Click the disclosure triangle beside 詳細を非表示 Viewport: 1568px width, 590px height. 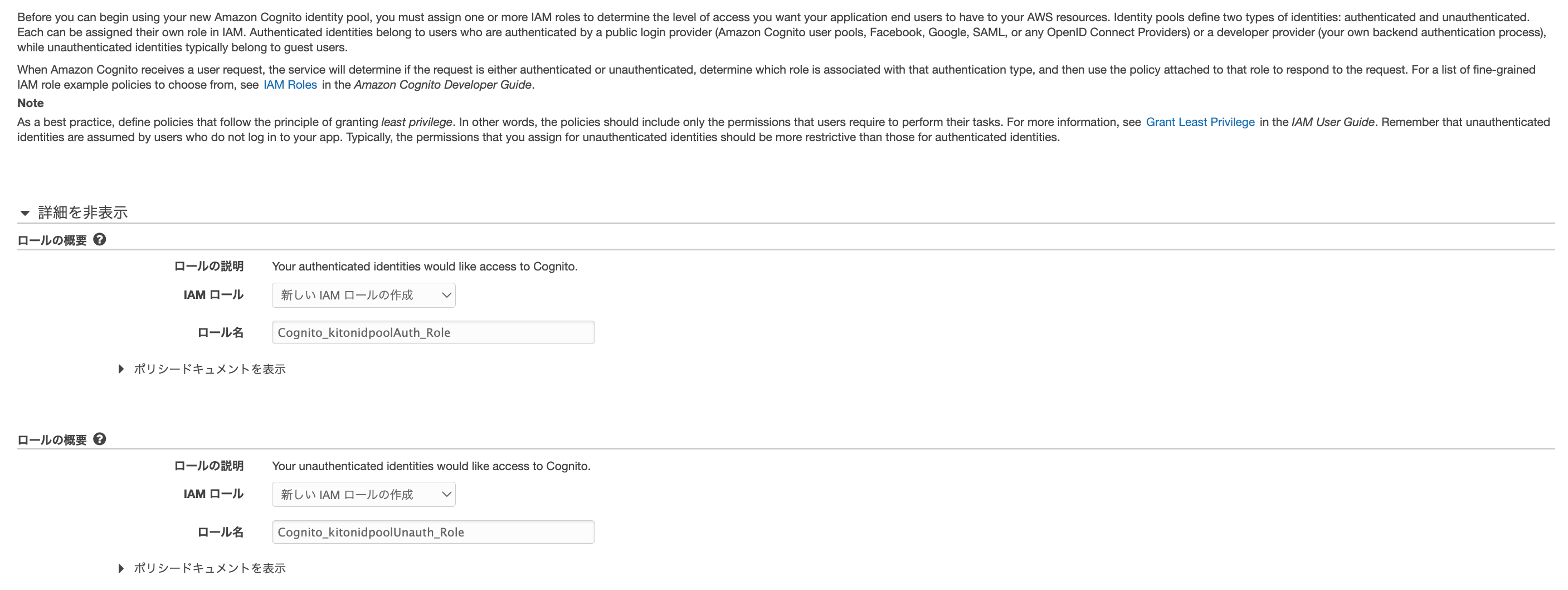coord(25,212)
